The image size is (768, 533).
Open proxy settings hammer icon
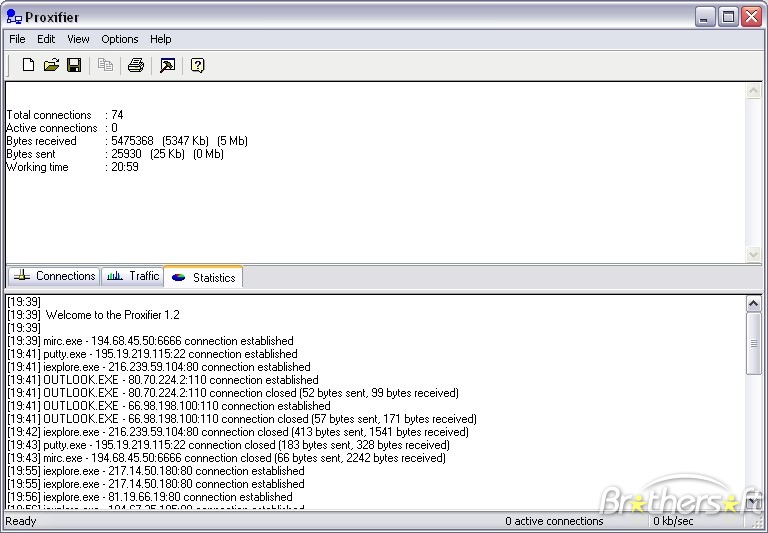click(x=167, y=65)
